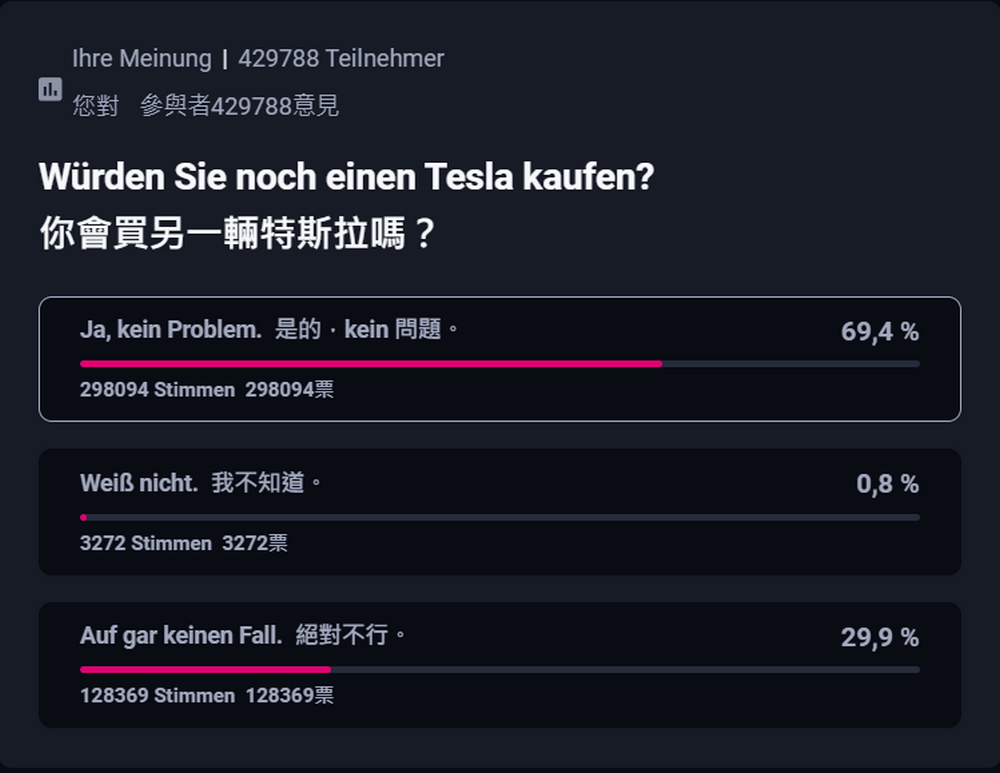Viewport: 1000px width, 773px height.
Task: Click the Chinese translation of the poll question
Action: [238, 234]
